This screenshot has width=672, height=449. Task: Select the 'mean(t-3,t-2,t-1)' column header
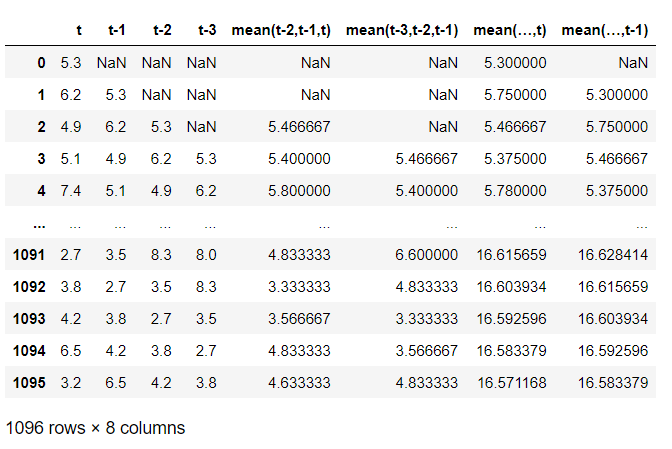coord(401,31)
